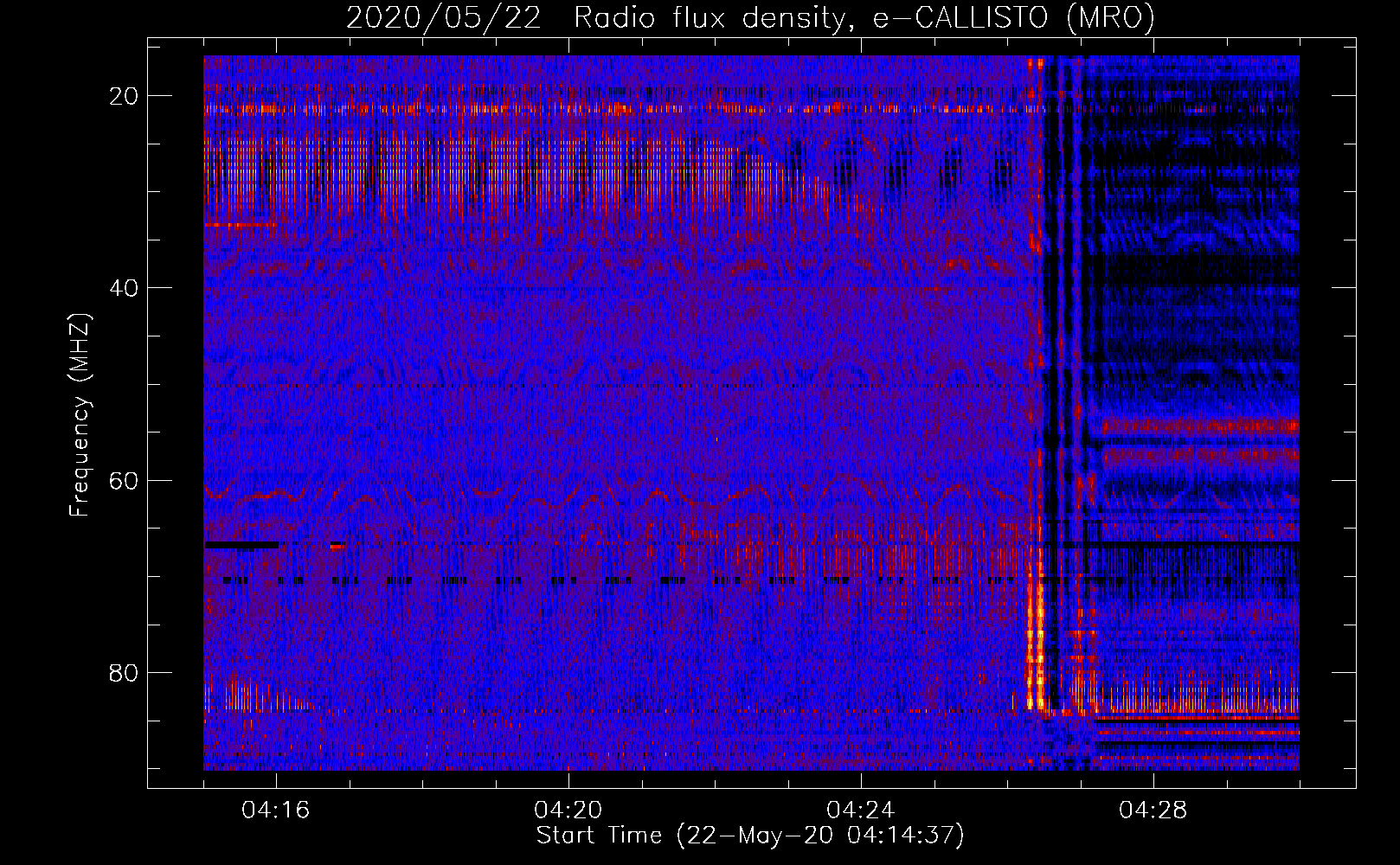Click the '04:28' time tick label

click(x=1153, y=811)
